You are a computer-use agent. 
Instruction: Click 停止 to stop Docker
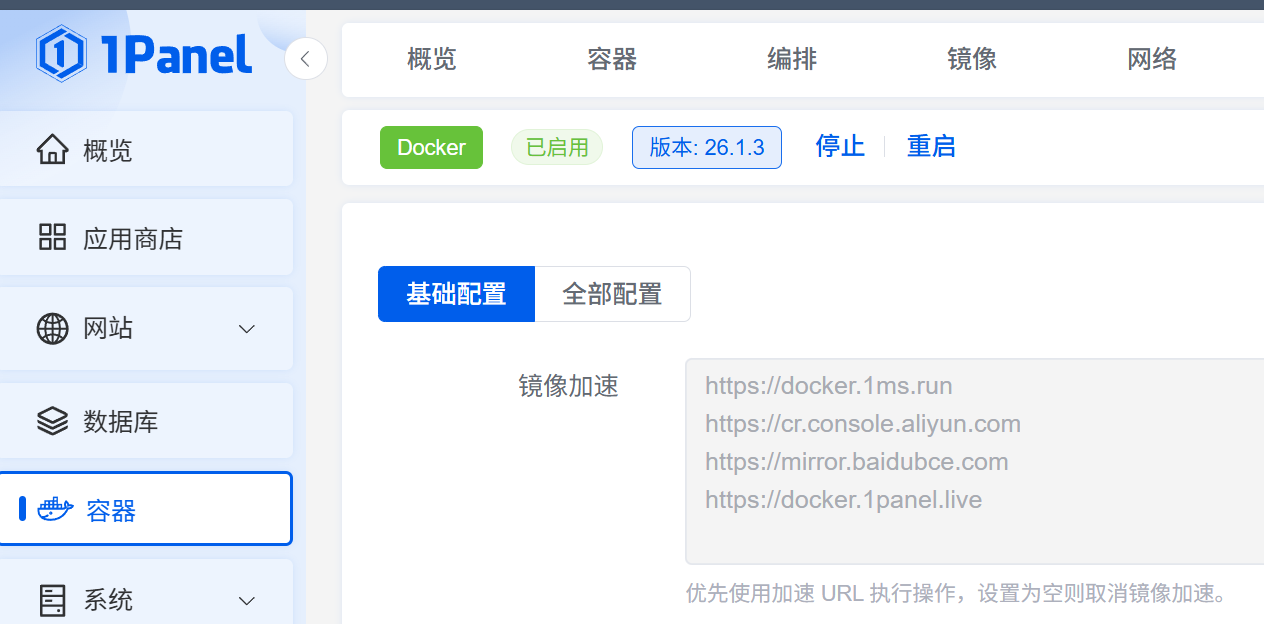pyautogui.click(x=840, y=146)
